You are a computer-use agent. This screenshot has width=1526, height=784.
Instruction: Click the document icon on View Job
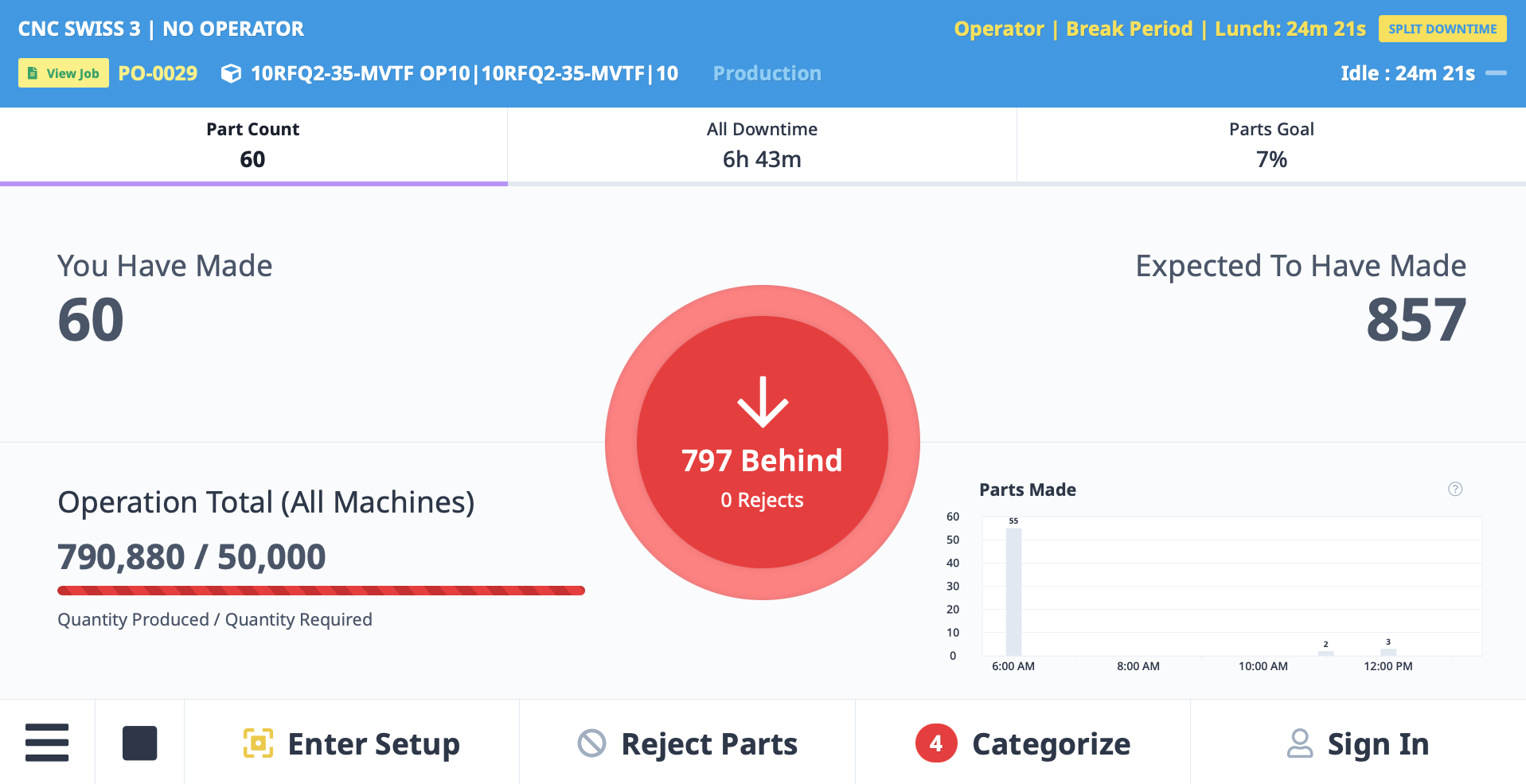click(x=33, y=72)
